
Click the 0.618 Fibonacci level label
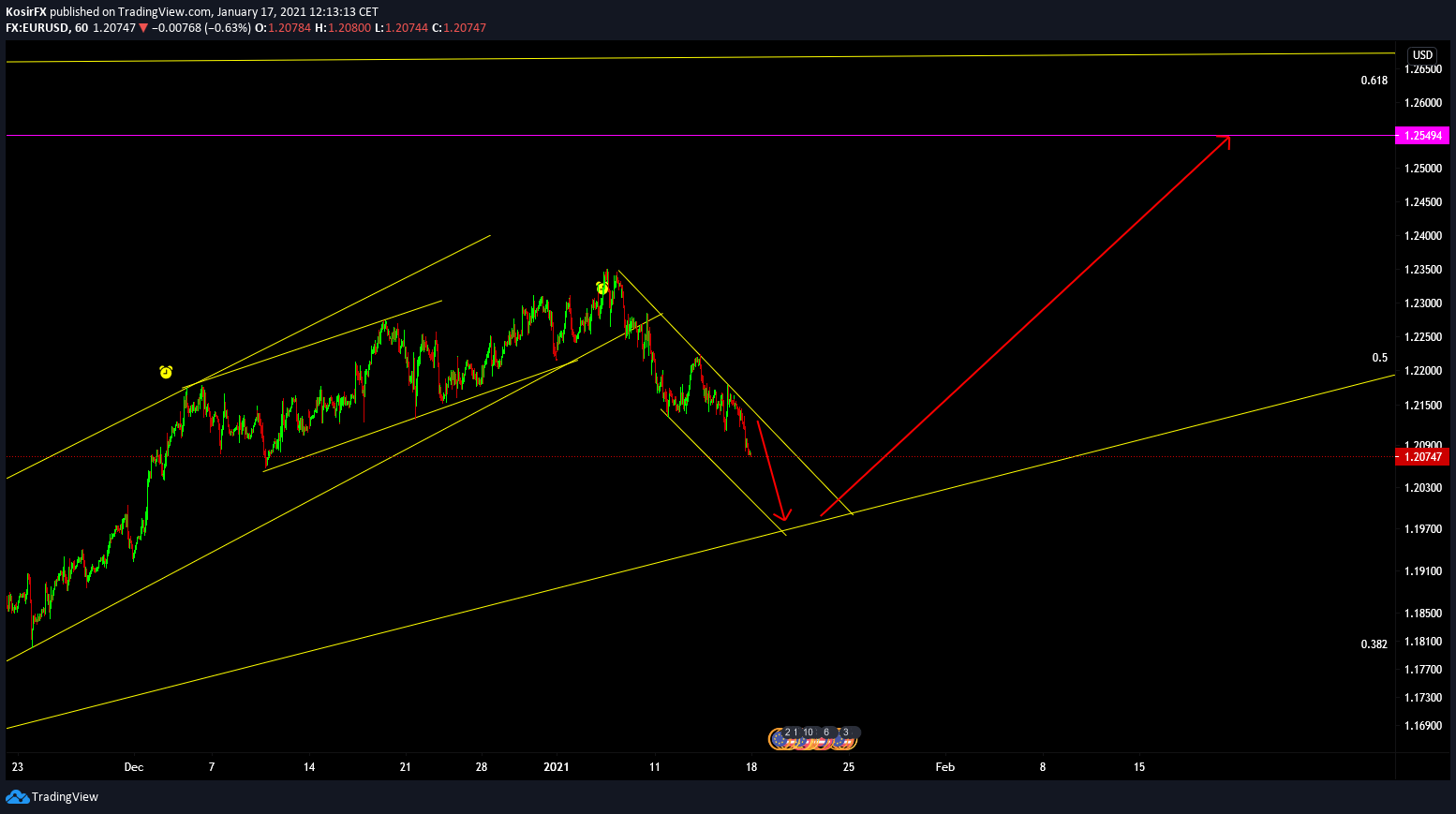(x=1374, y=81)
